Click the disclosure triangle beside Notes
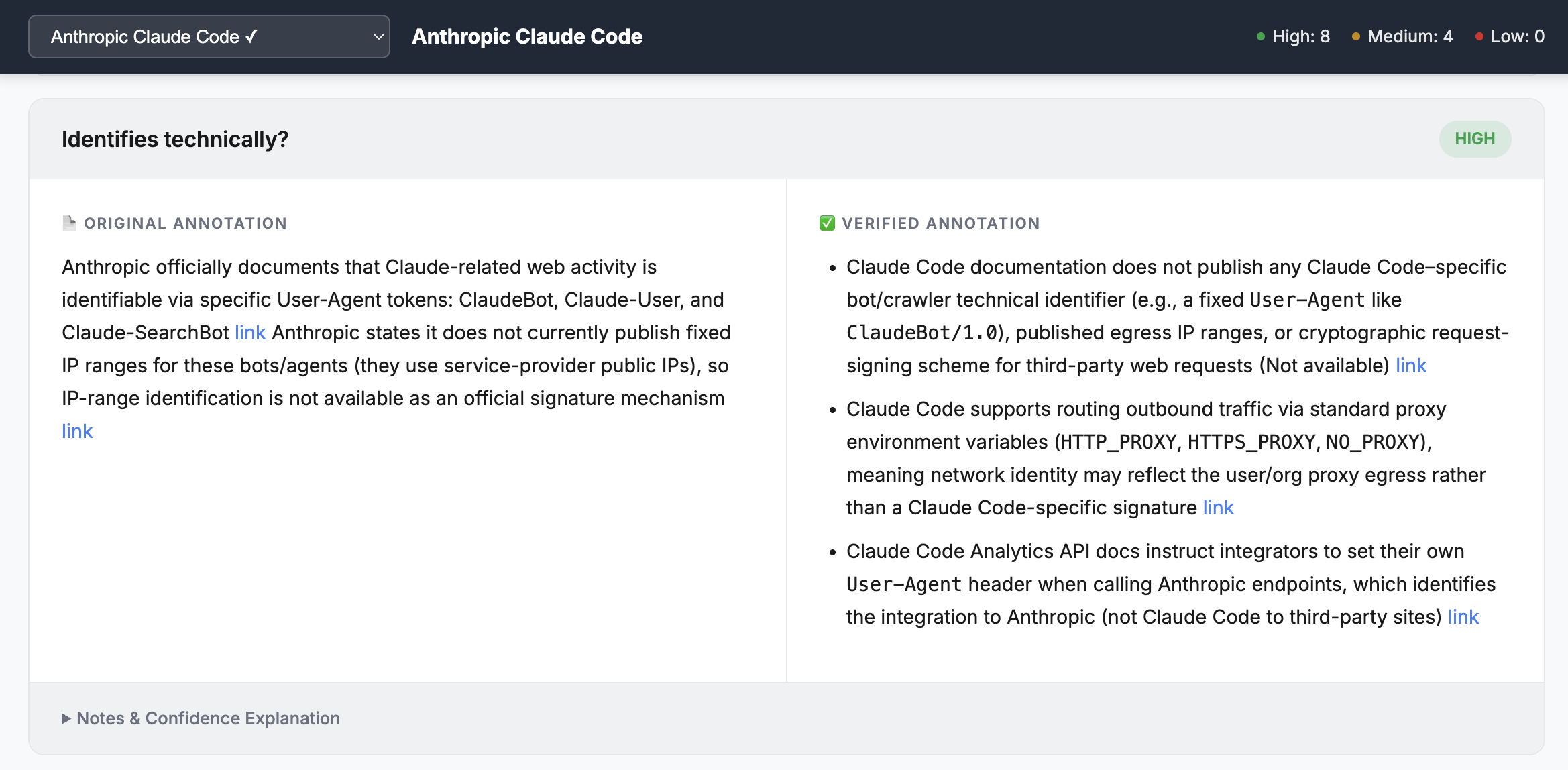1568x770 pixels. [66, 718]
